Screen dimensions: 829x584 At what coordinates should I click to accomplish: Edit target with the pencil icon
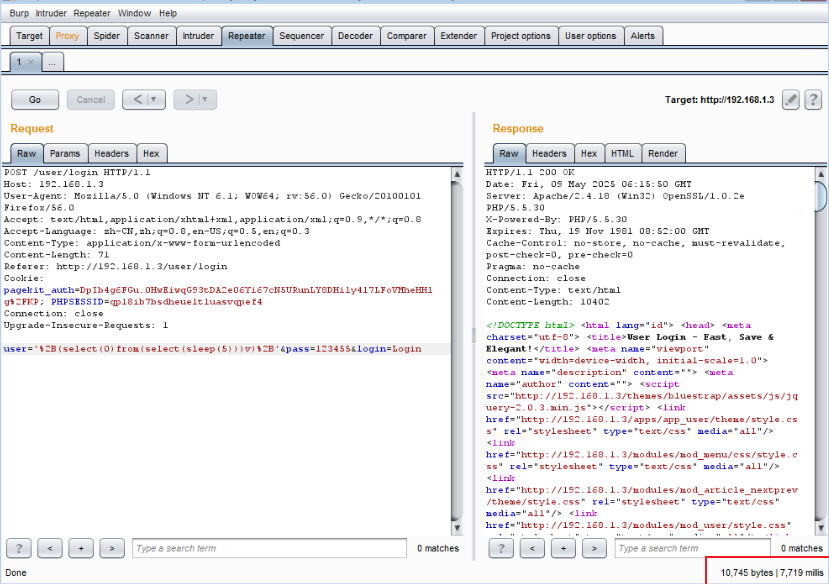[790, 99]
